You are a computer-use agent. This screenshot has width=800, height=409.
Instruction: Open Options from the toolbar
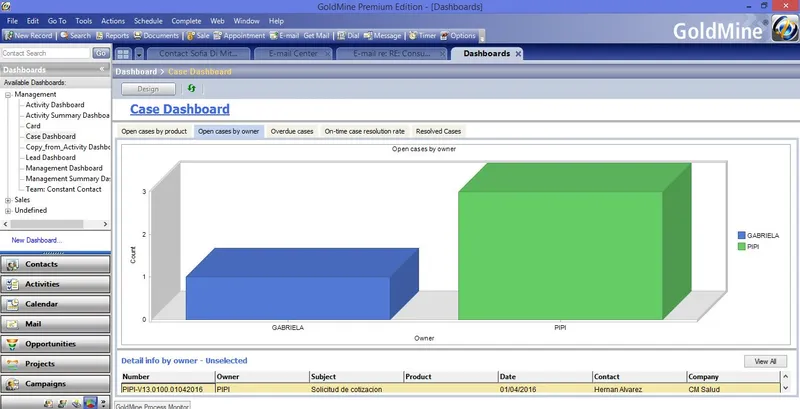coord(458,36)
